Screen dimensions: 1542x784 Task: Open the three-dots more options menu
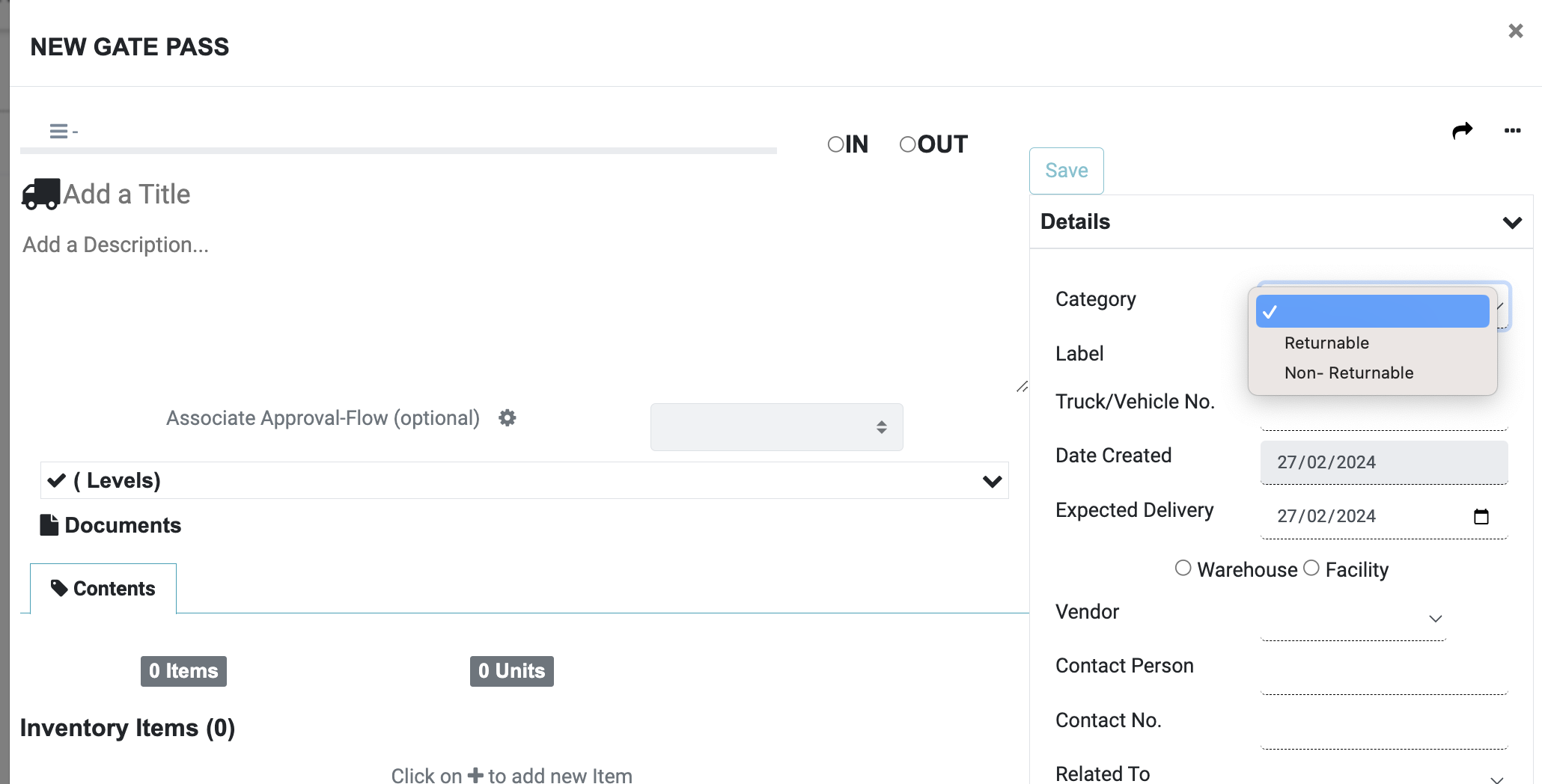coord(1512,131)
